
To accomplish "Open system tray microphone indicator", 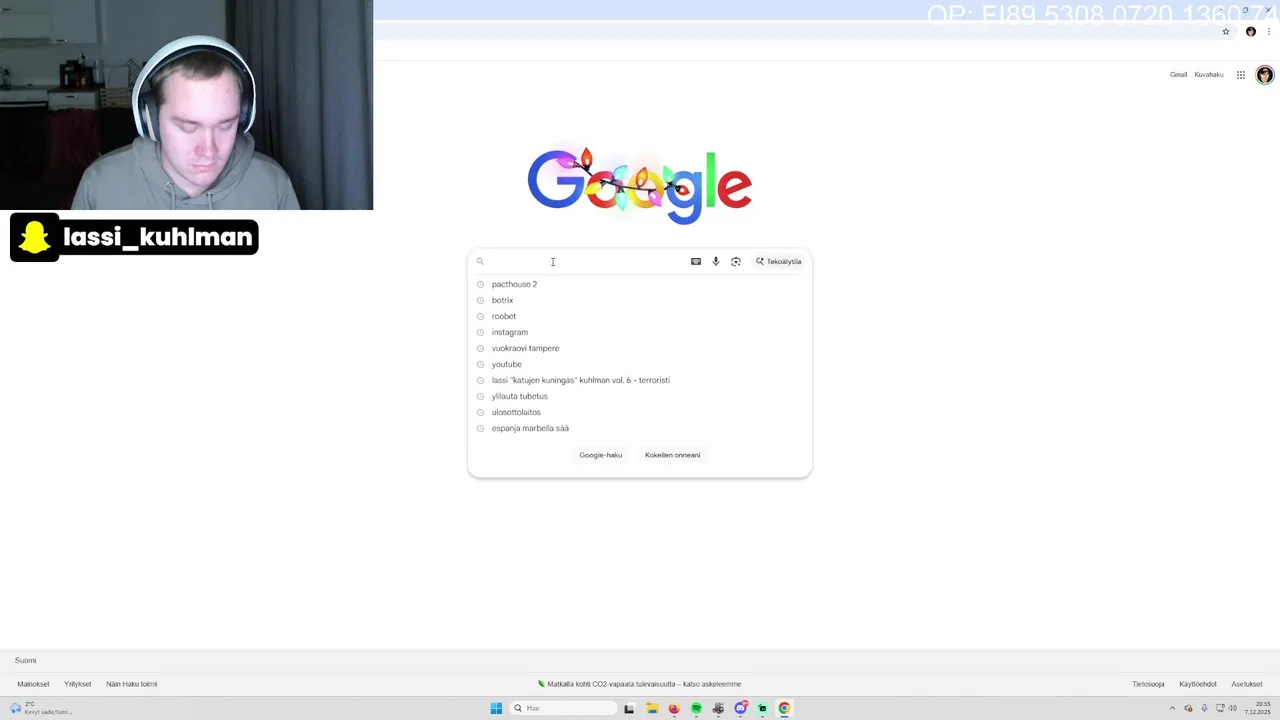I will point(1204,708).
